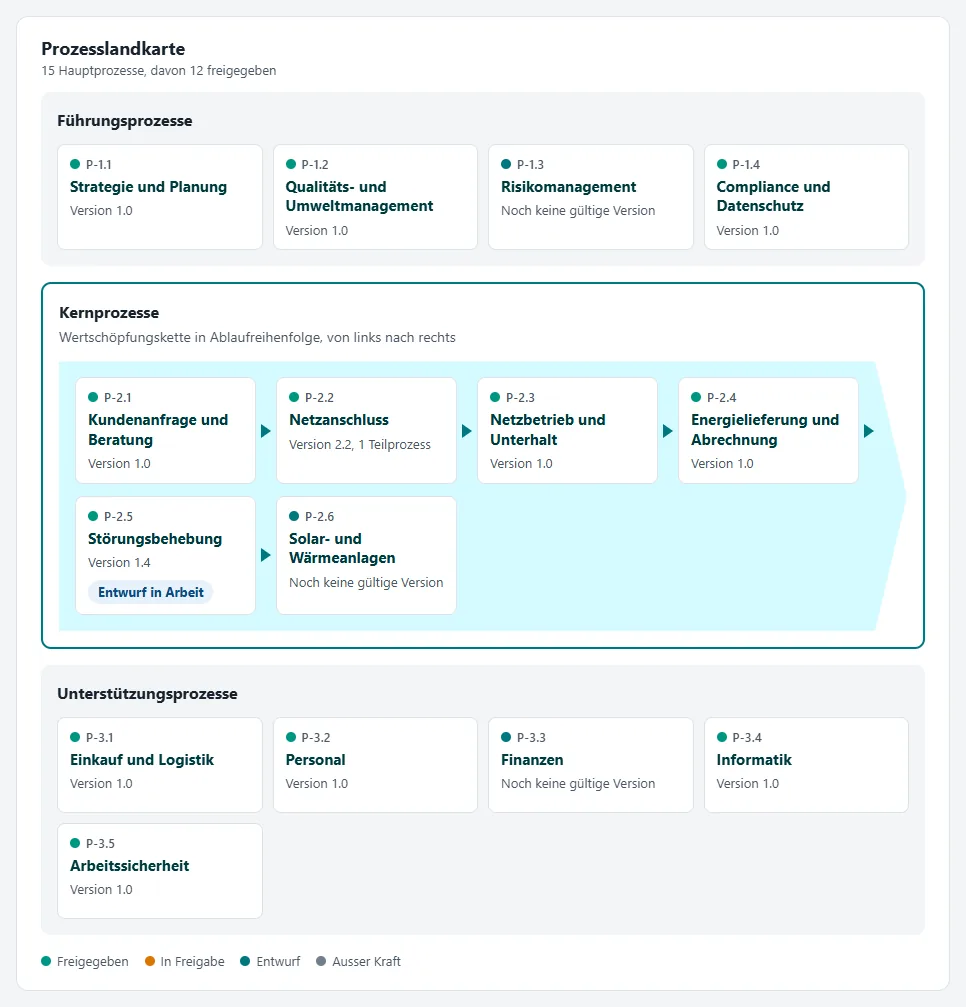Click the In Freigabe legend entry
This screenshot has height=1007, width=966.
185,961
